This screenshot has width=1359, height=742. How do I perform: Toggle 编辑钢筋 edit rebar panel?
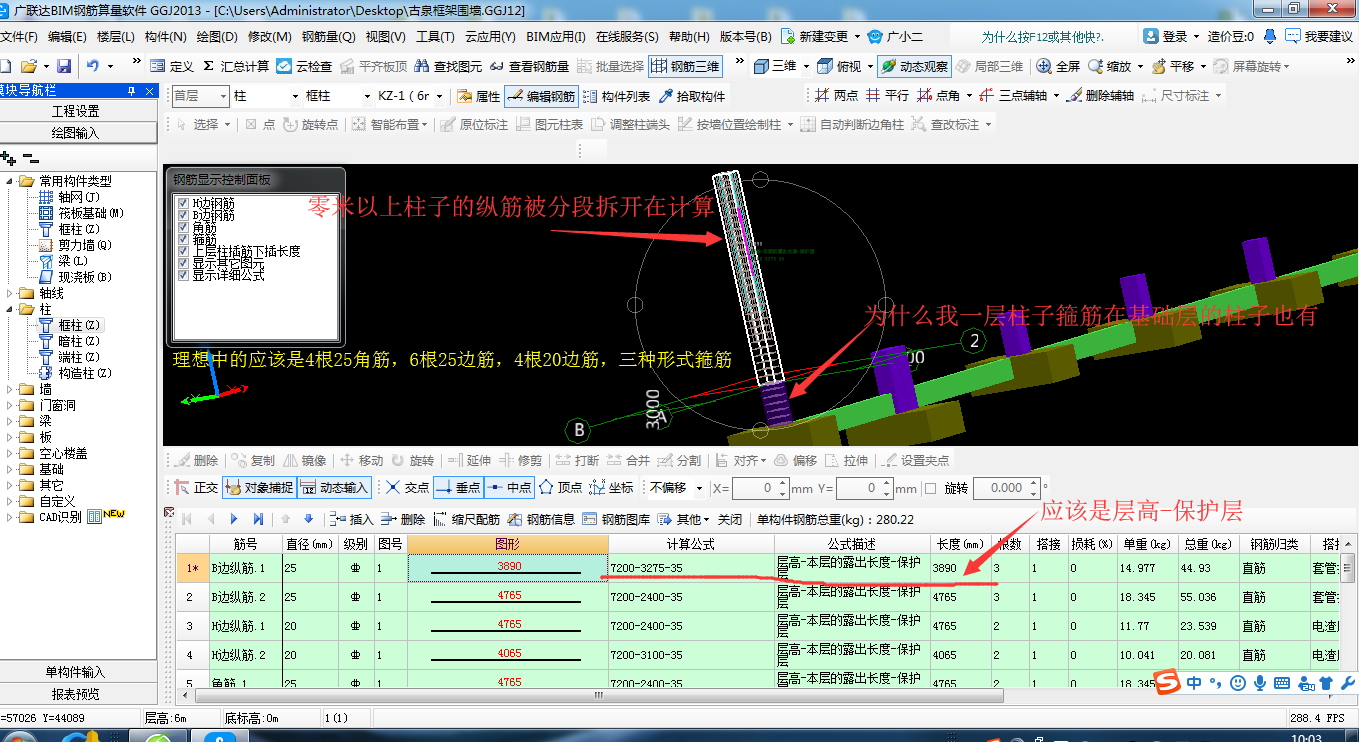(541, 96)
